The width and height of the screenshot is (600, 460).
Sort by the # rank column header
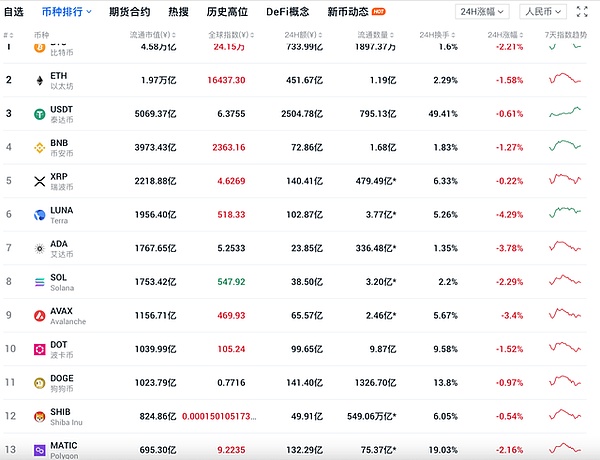point(8,35)
